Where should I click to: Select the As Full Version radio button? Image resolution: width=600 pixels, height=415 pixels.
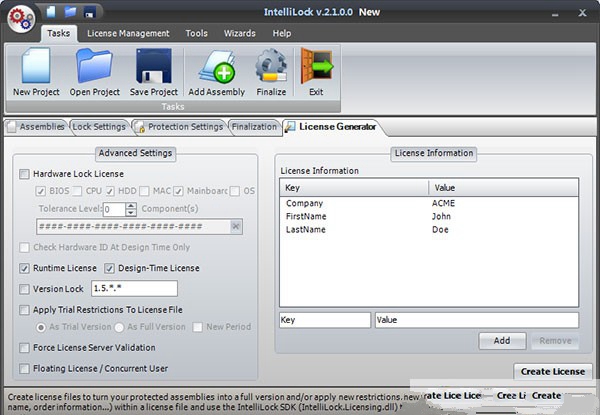(x=119, y=327)
